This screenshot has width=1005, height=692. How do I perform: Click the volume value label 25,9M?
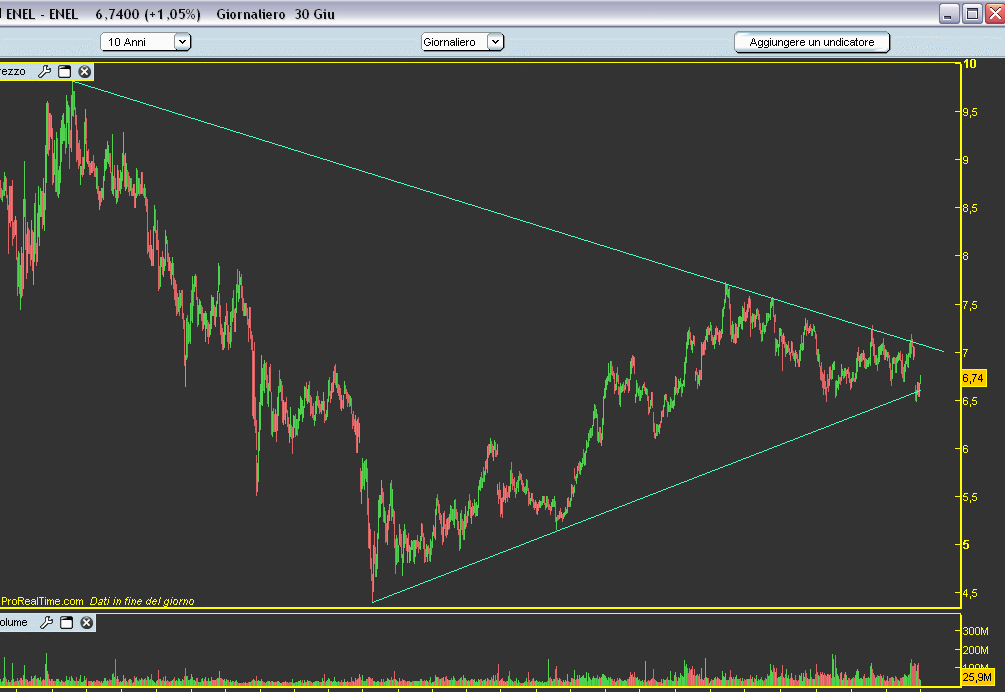click(x=977, y=677)
